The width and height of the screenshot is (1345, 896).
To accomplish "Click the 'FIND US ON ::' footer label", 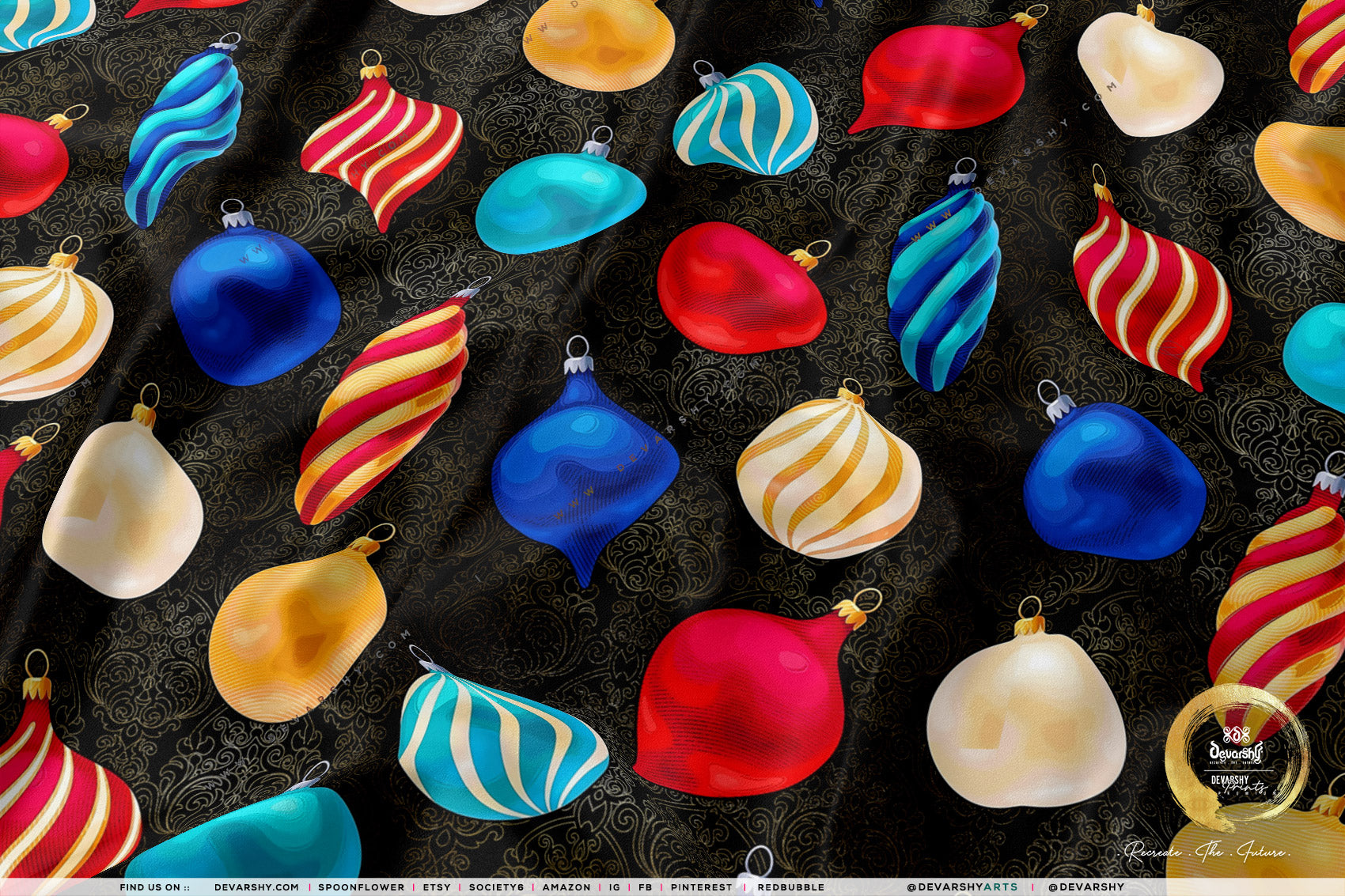I will coord(155,887).
